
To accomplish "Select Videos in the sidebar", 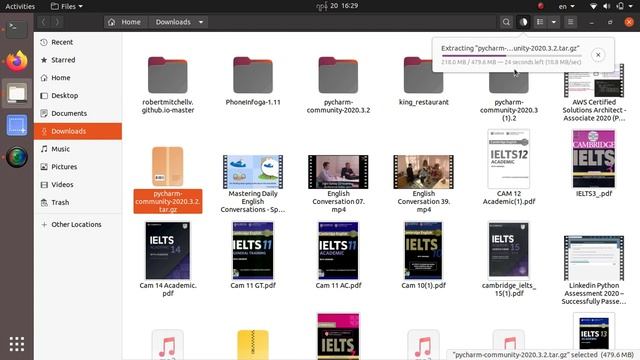I will point(78,184).
